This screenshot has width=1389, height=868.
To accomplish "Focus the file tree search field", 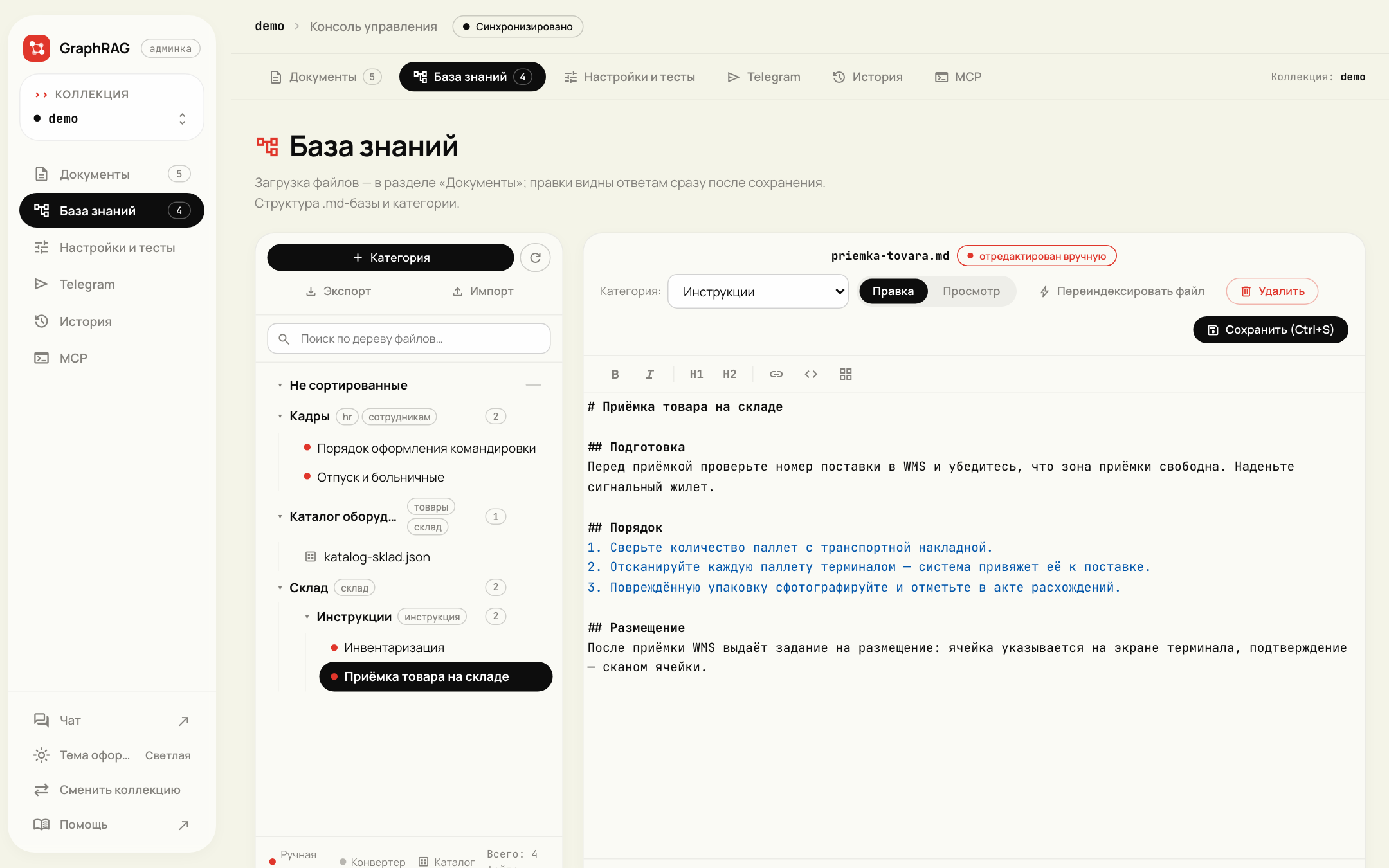I will click(408, 339).
